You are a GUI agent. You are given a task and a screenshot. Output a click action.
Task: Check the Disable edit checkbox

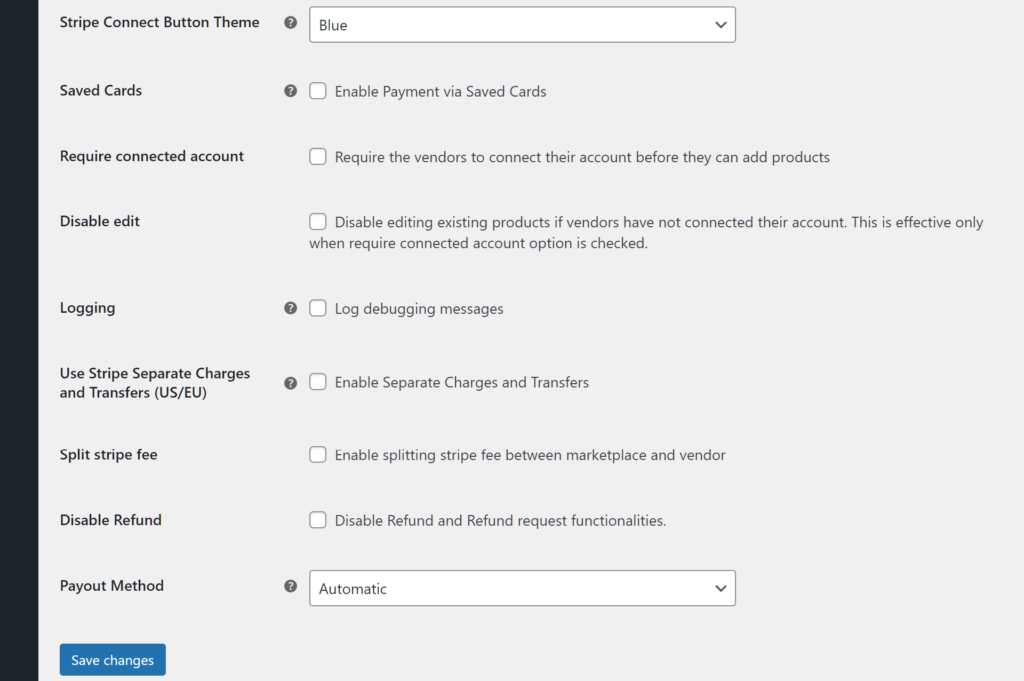[318, 222]
